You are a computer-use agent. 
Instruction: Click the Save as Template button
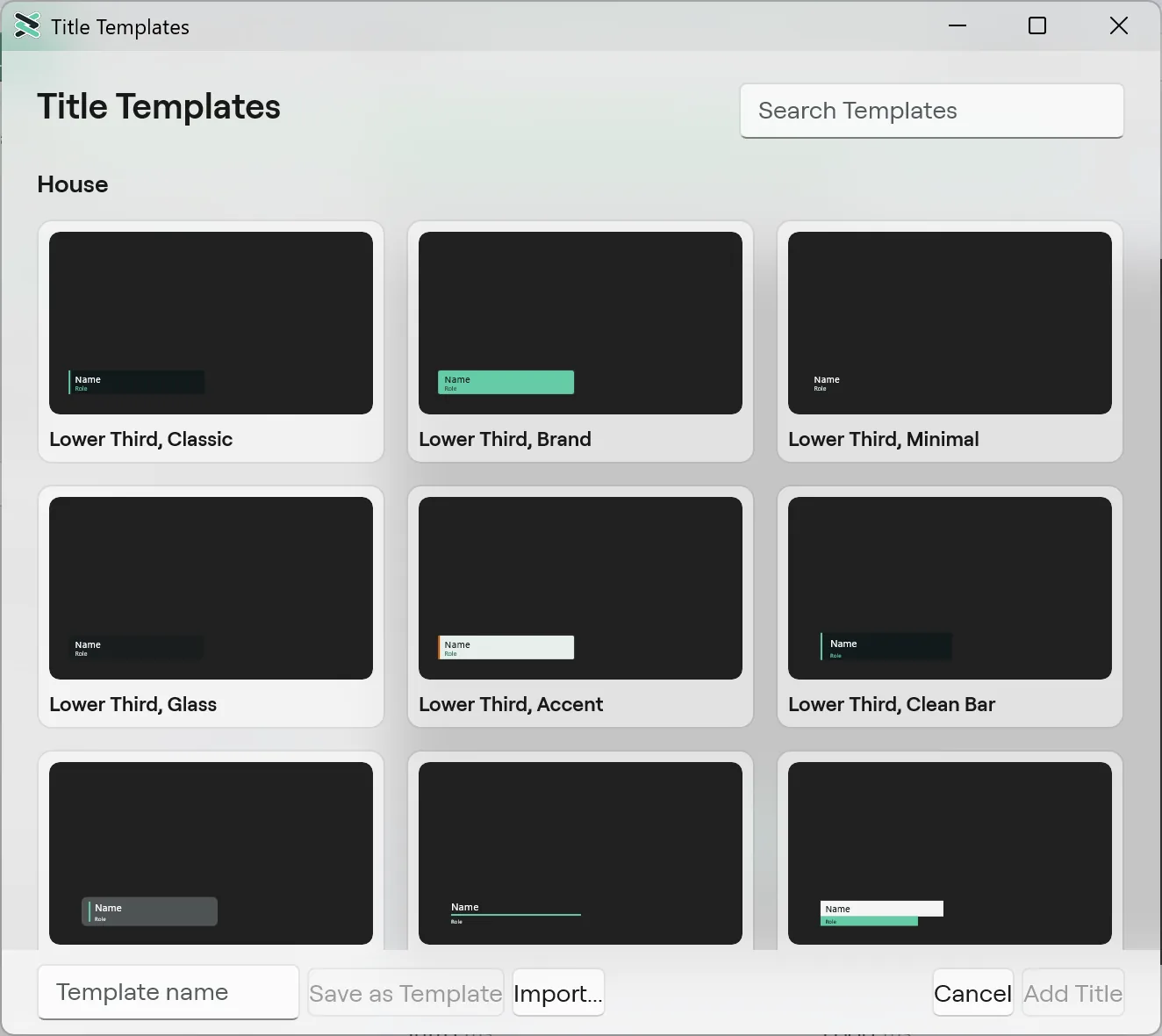coord(405,993)
